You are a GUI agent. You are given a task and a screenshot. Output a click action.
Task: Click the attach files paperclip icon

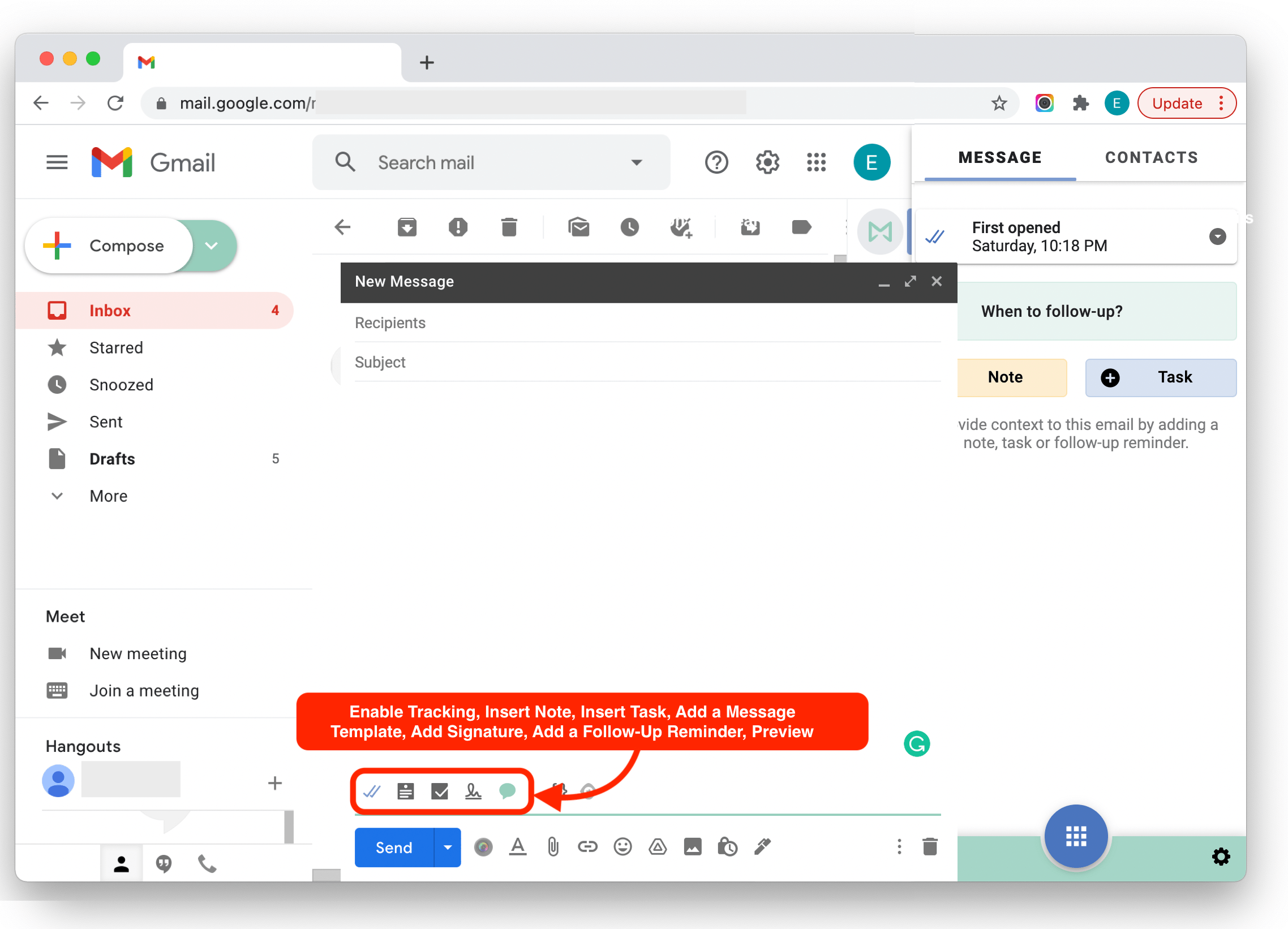click(552, 847)
